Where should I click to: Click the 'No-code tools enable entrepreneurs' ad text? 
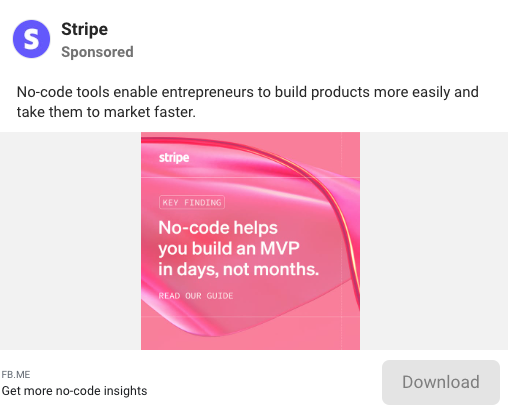[248, 92]
